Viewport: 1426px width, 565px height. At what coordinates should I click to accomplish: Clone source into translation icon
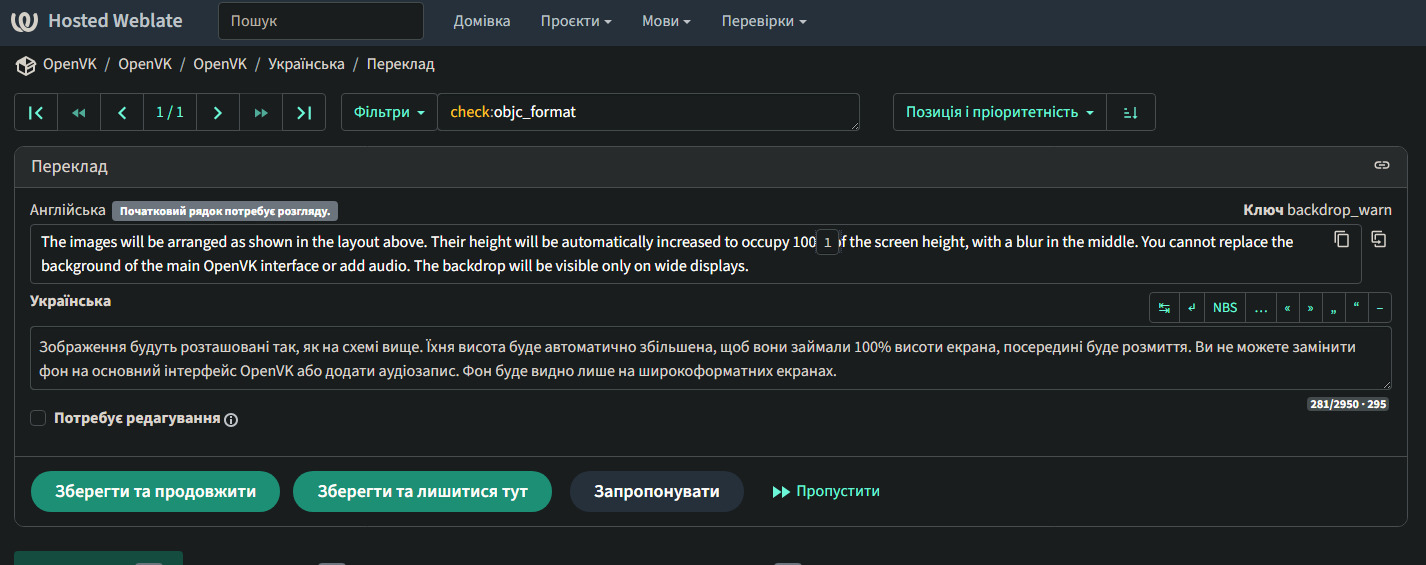pos(1379,240)
